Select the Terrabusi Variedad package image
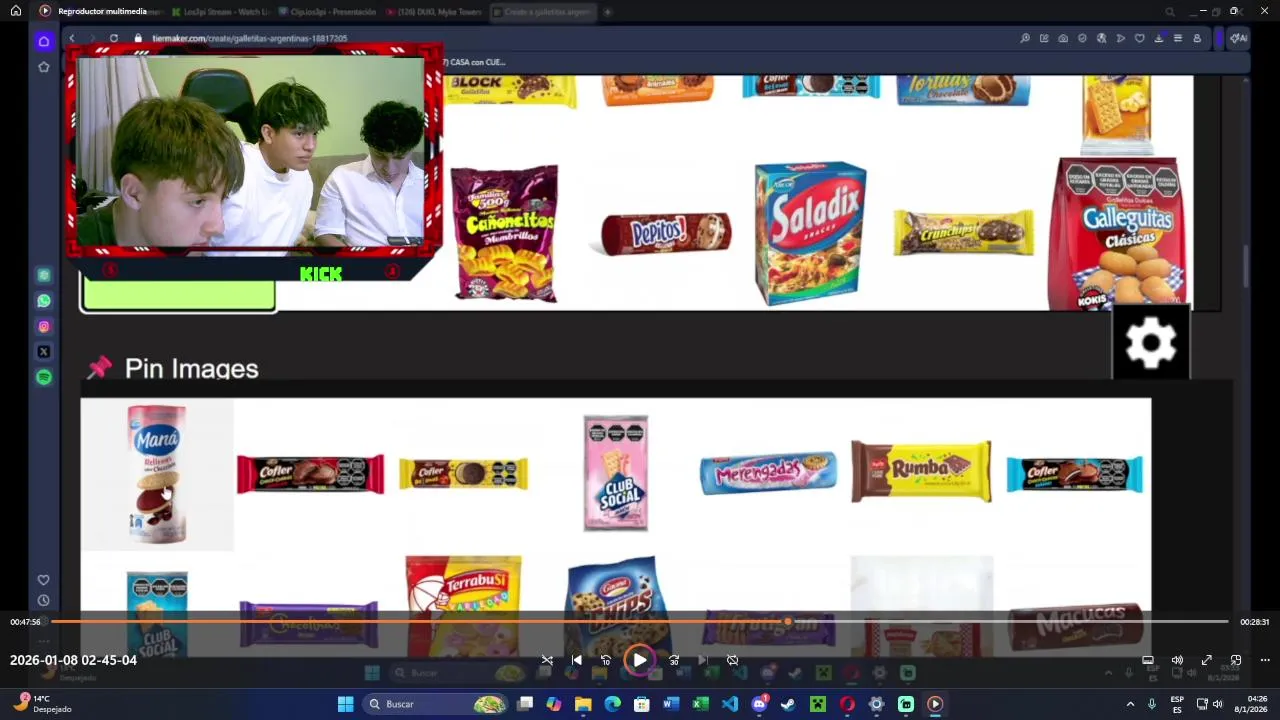Image resolution: width=1280 pixels, height=720 pixels. 463,605
